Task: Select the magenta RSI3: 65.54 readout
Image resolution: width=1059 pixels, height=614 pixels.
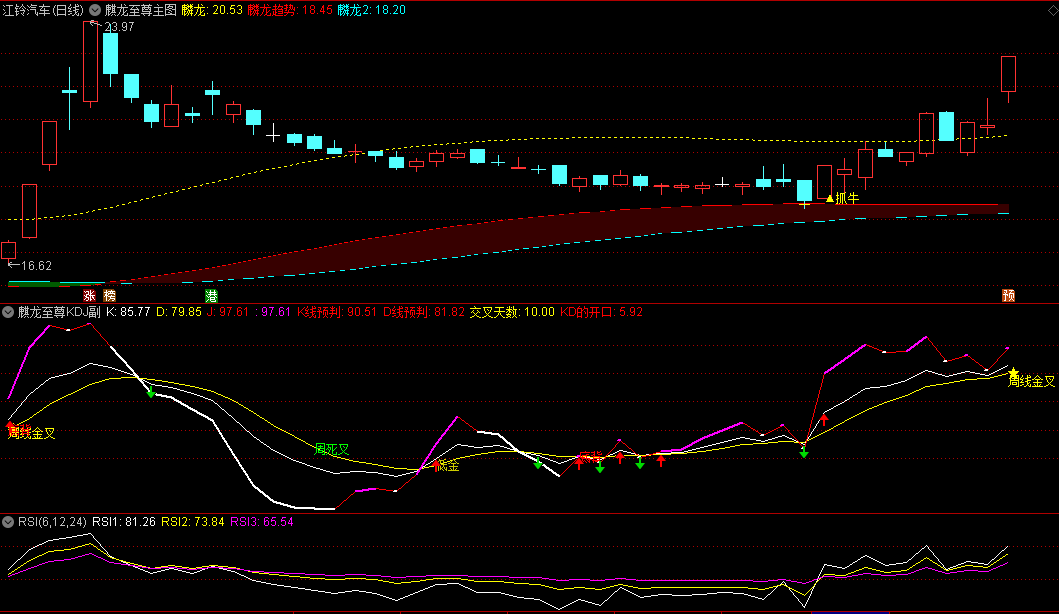Action: coord(262,522)
